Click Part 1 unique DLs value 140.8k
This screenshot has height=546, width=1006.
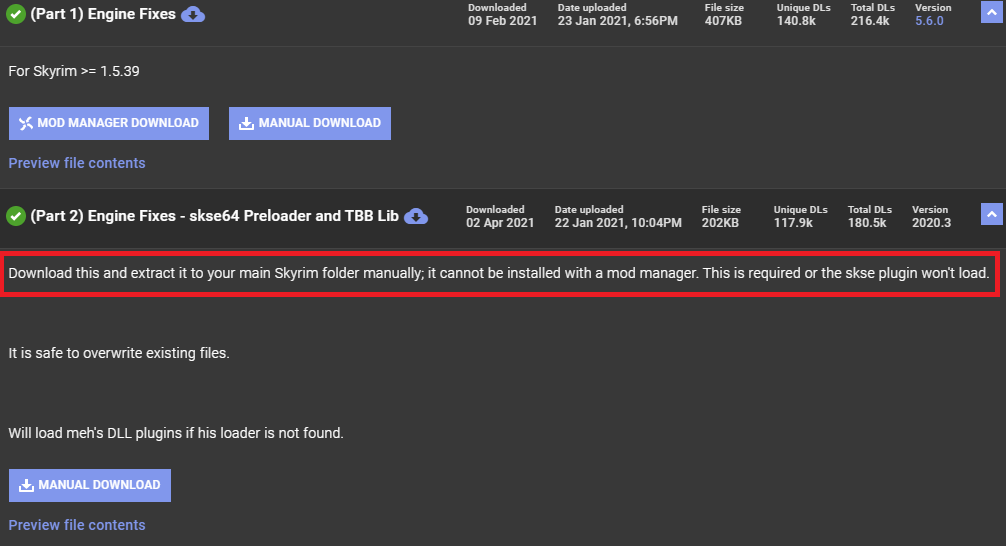click(x=796, y=21)
